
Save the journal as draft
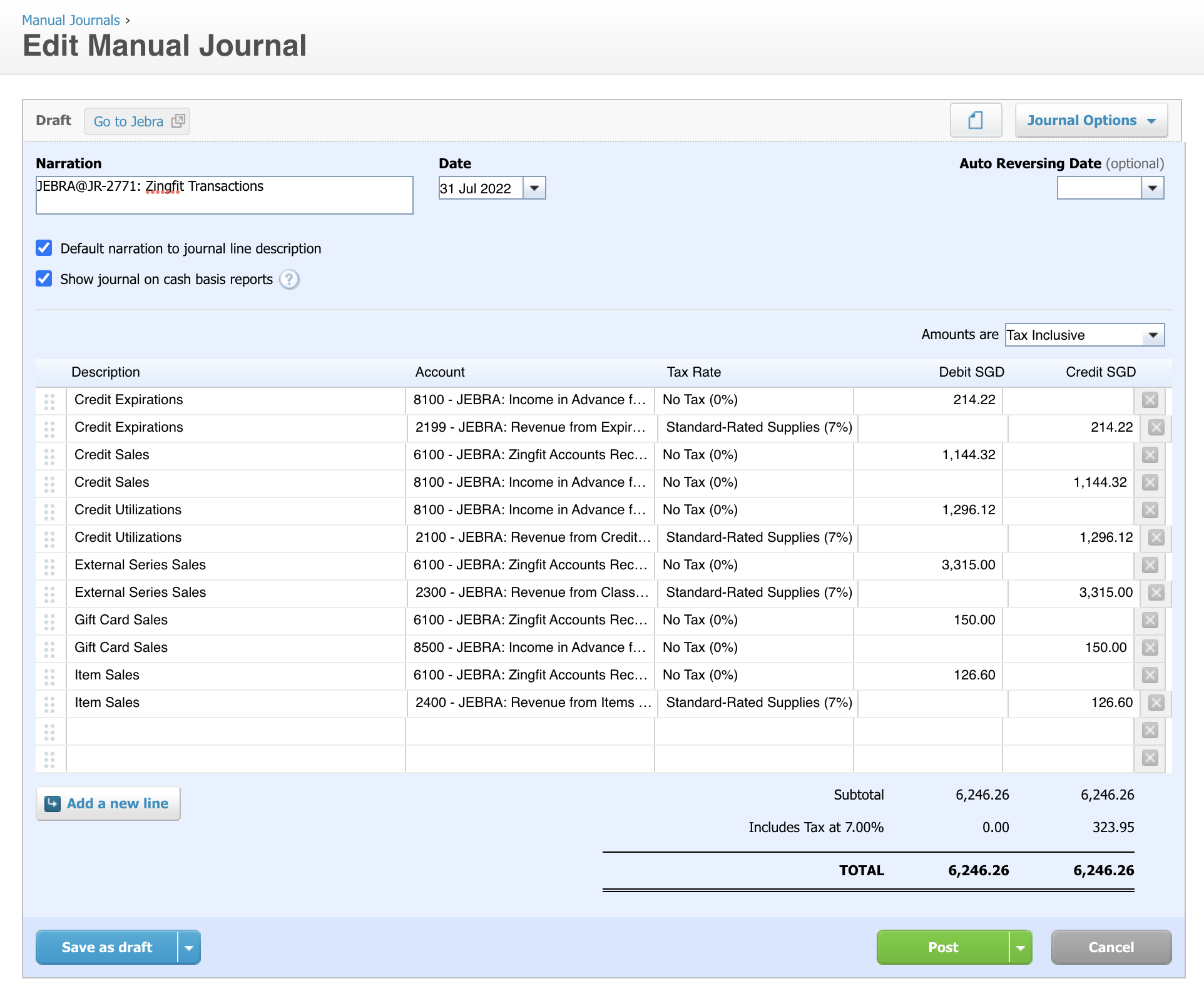point(107,947)
